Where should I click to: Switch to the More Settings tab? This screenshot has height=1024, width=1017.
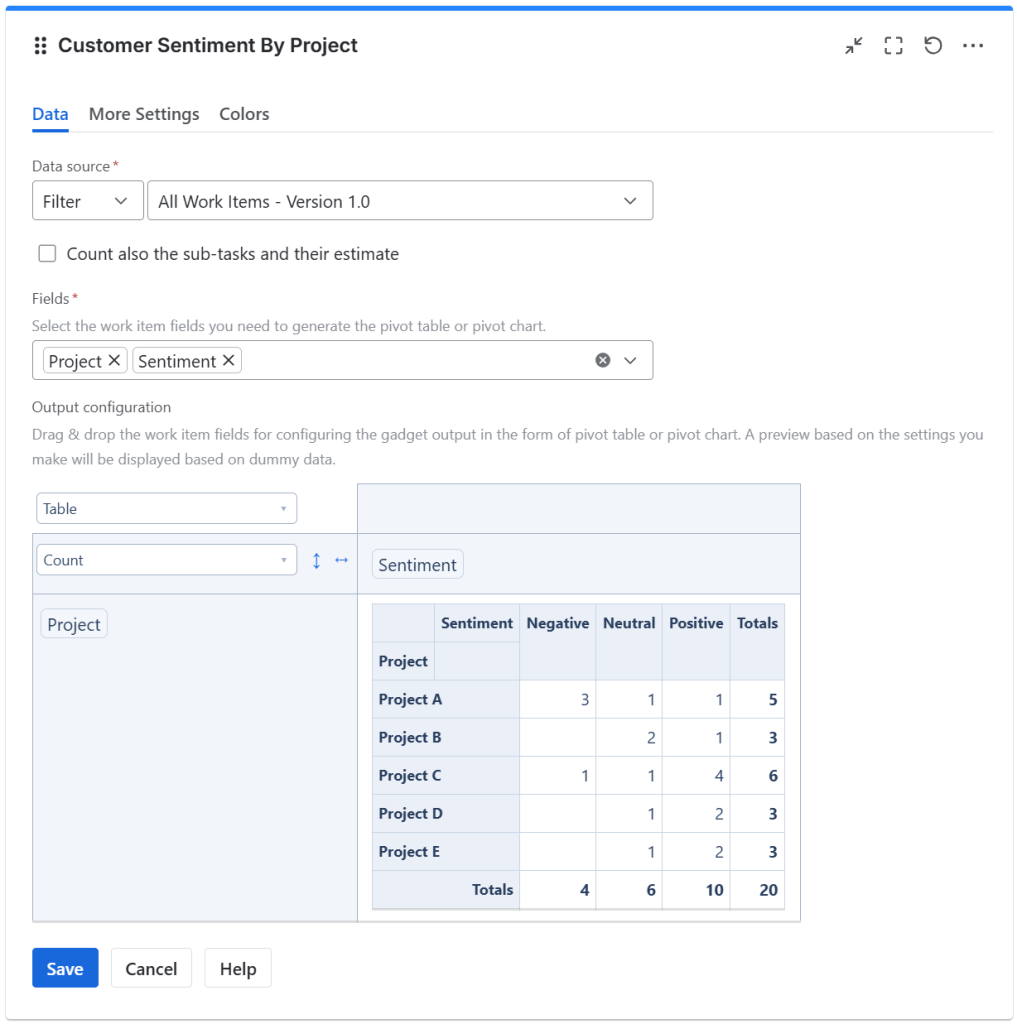(144, 114)
